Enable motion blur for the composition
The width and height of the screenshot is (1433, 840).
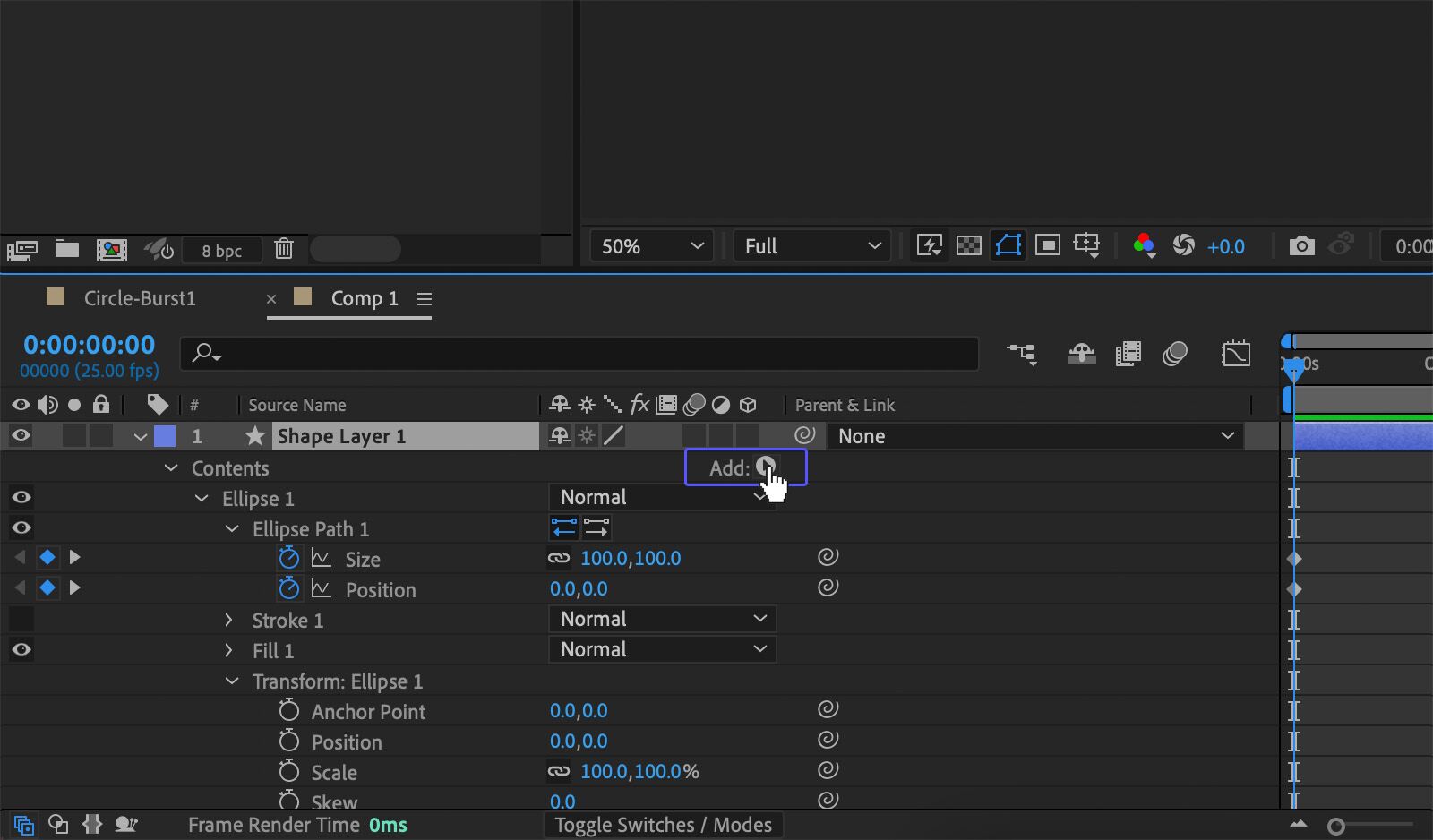click(1175, 354)
